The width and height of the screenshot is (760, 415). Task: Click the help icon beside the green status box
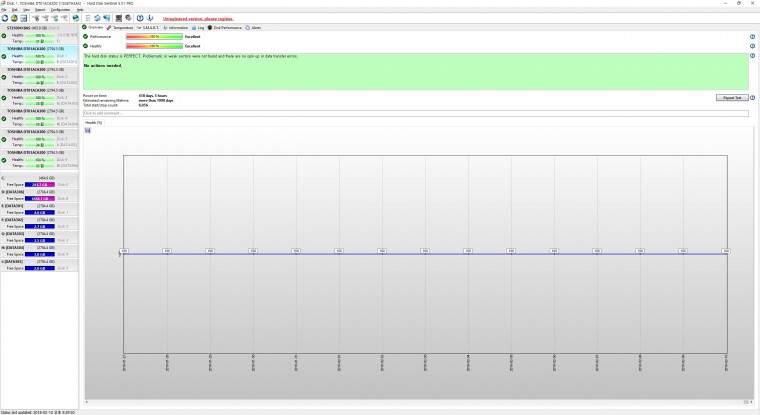[752, 56]
